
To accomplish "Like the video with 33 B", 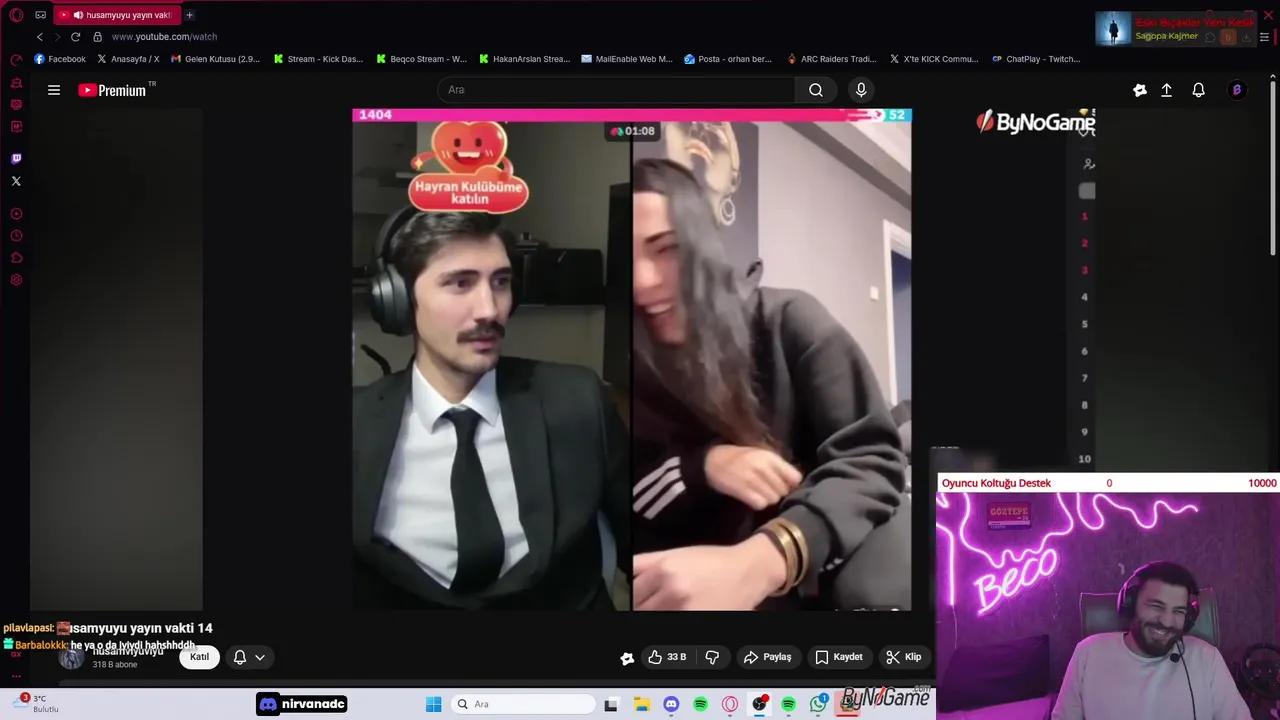I will [666, 657].
